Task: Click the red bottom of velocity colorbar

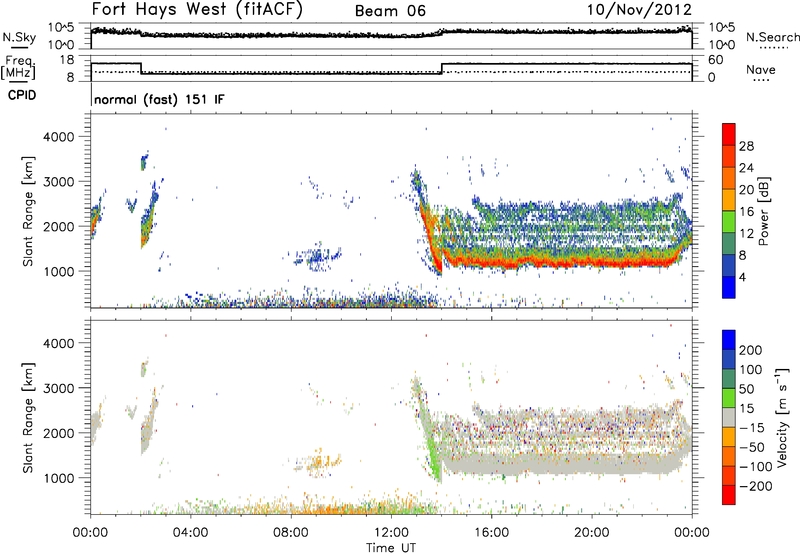Action: click(729, 495)
